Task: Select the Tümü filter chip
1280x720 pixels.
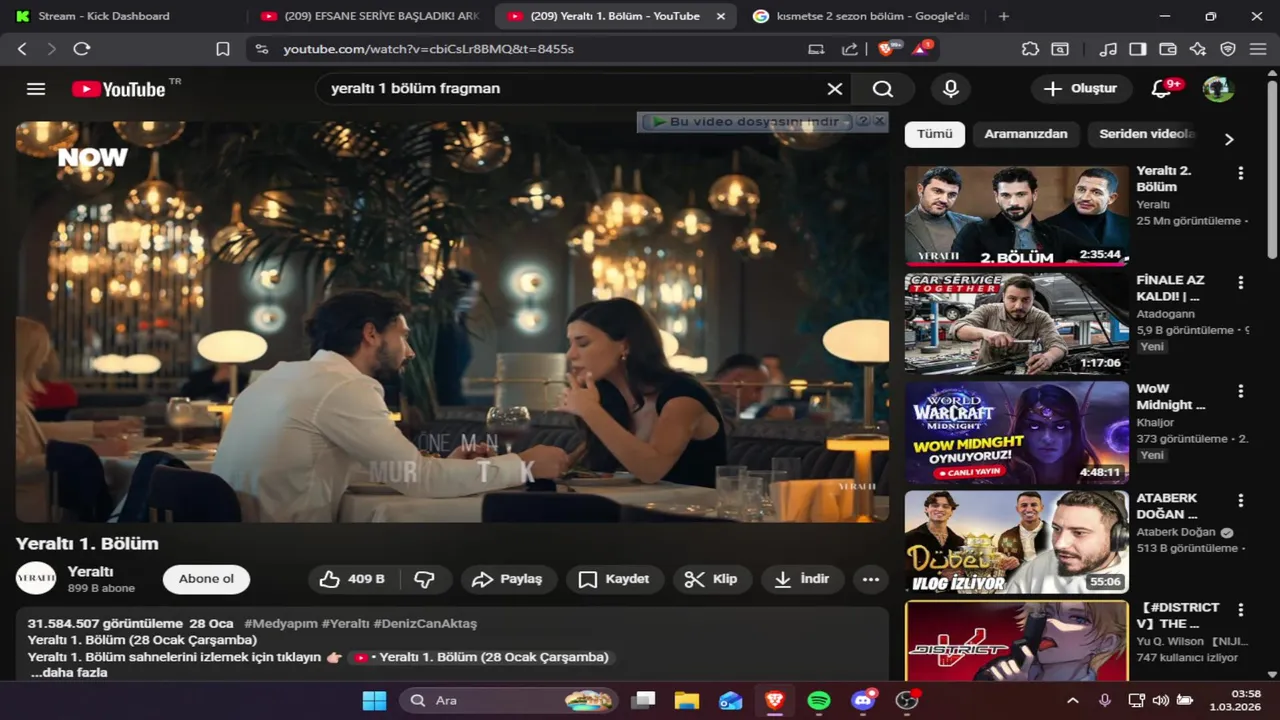Action: [x=935, y=134]
